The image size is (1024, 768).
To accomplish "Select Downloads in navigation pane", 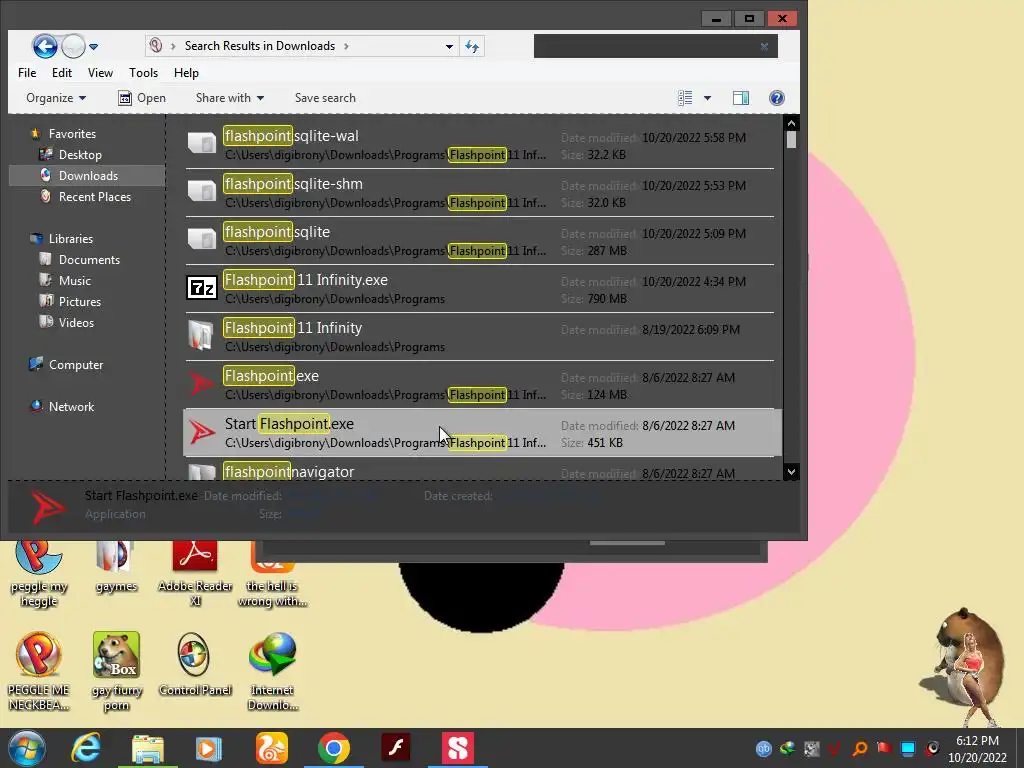I will click(x=88, y=176).
